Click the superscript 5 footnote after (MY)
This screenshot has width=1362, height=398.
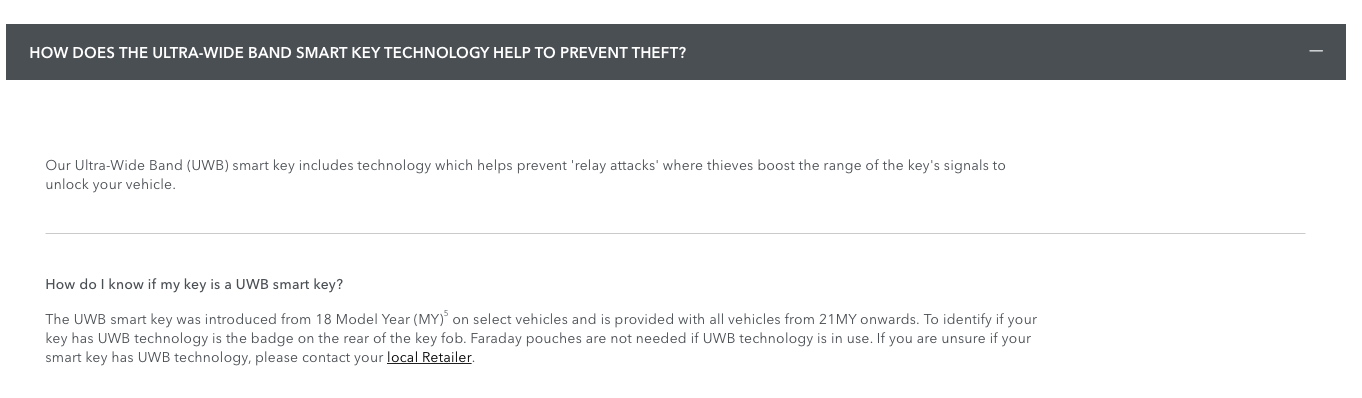445,314
